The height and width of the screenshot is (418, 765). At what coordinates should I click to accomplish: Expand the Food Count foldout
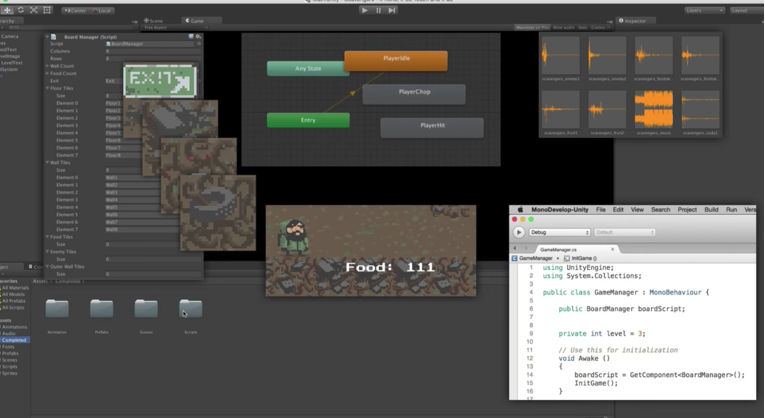click(x=47, y=73)
